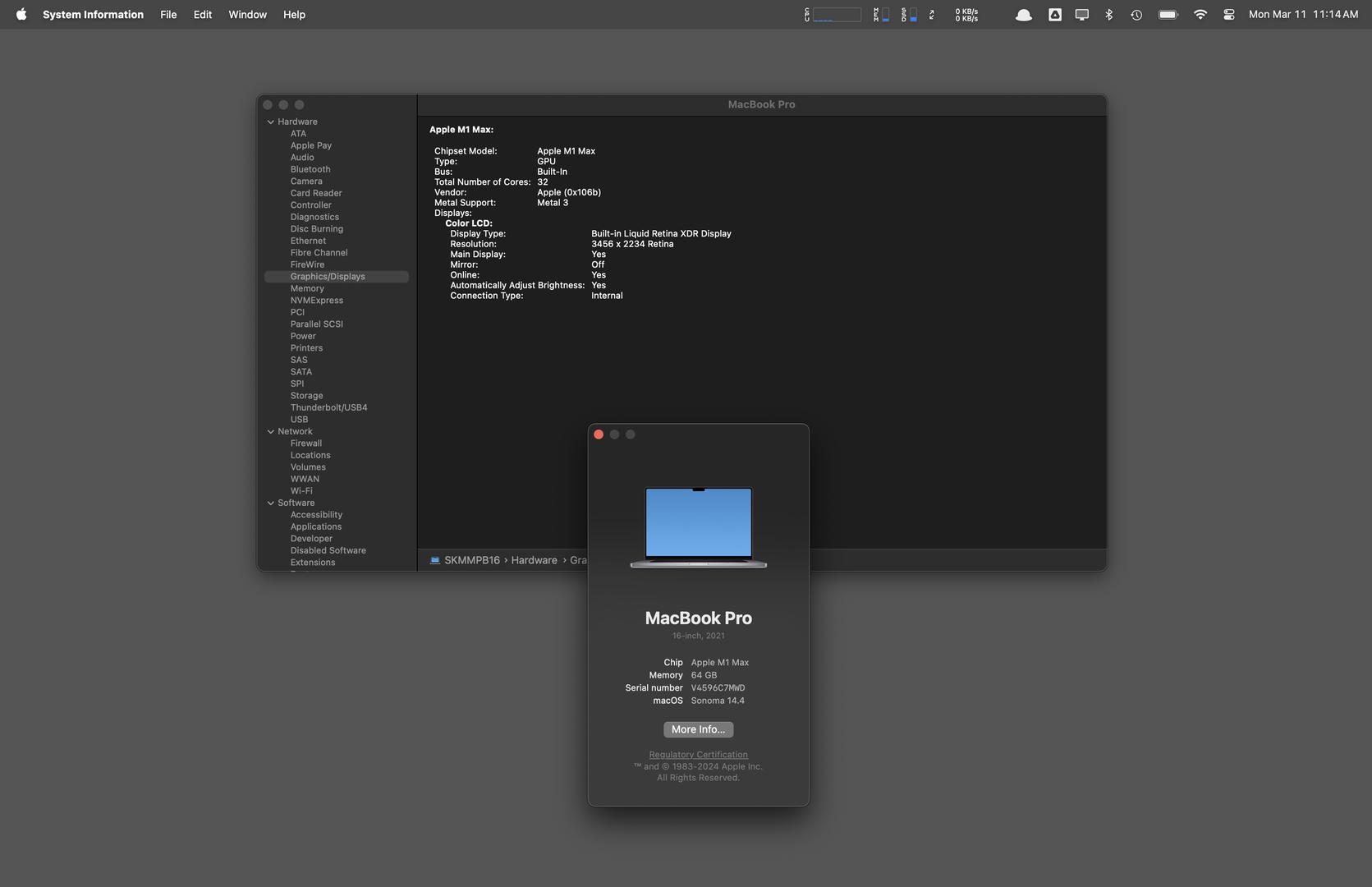1372x887 pixels.
Task: Collapse the Hardware section
Action: tap(271, 122)
